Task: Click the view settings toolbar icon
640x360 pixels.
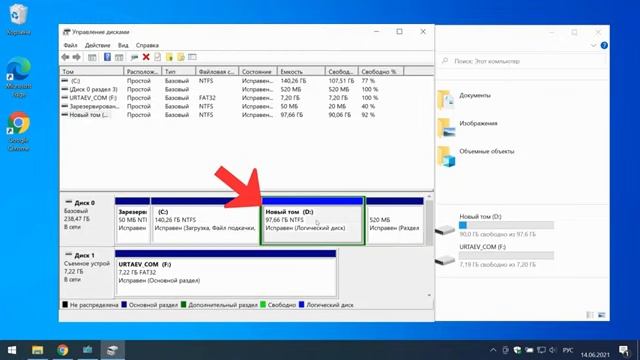Action: 192,57
